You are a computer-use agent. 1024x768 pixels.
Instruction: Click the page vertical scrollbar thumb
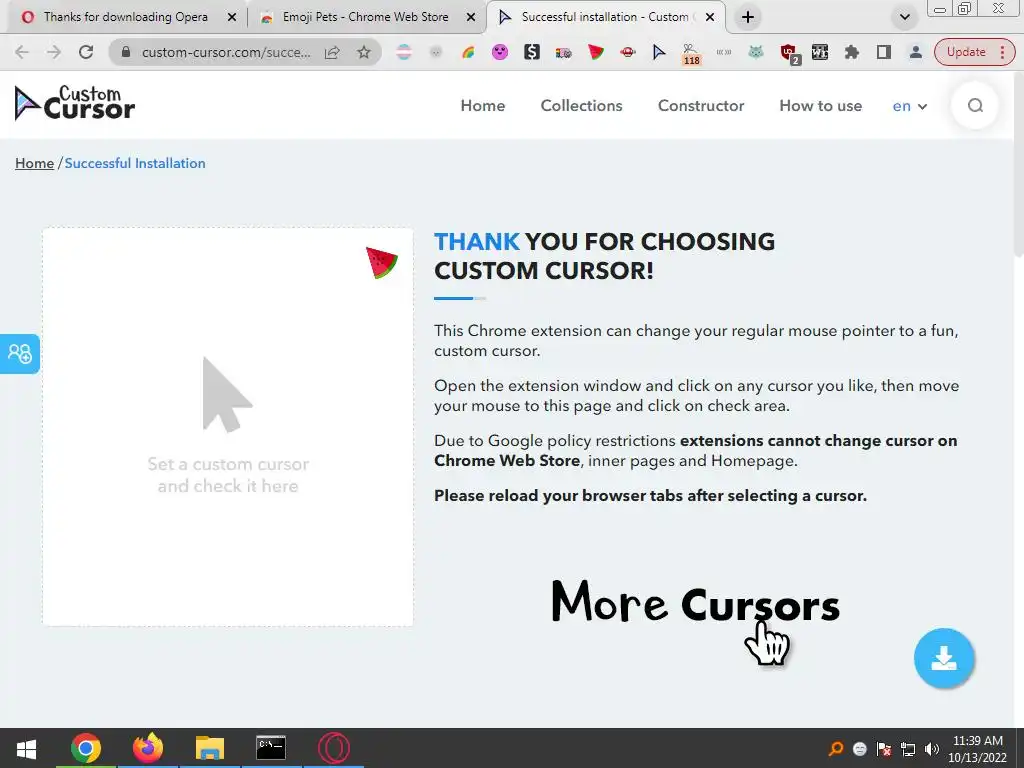coord(1018,163)
